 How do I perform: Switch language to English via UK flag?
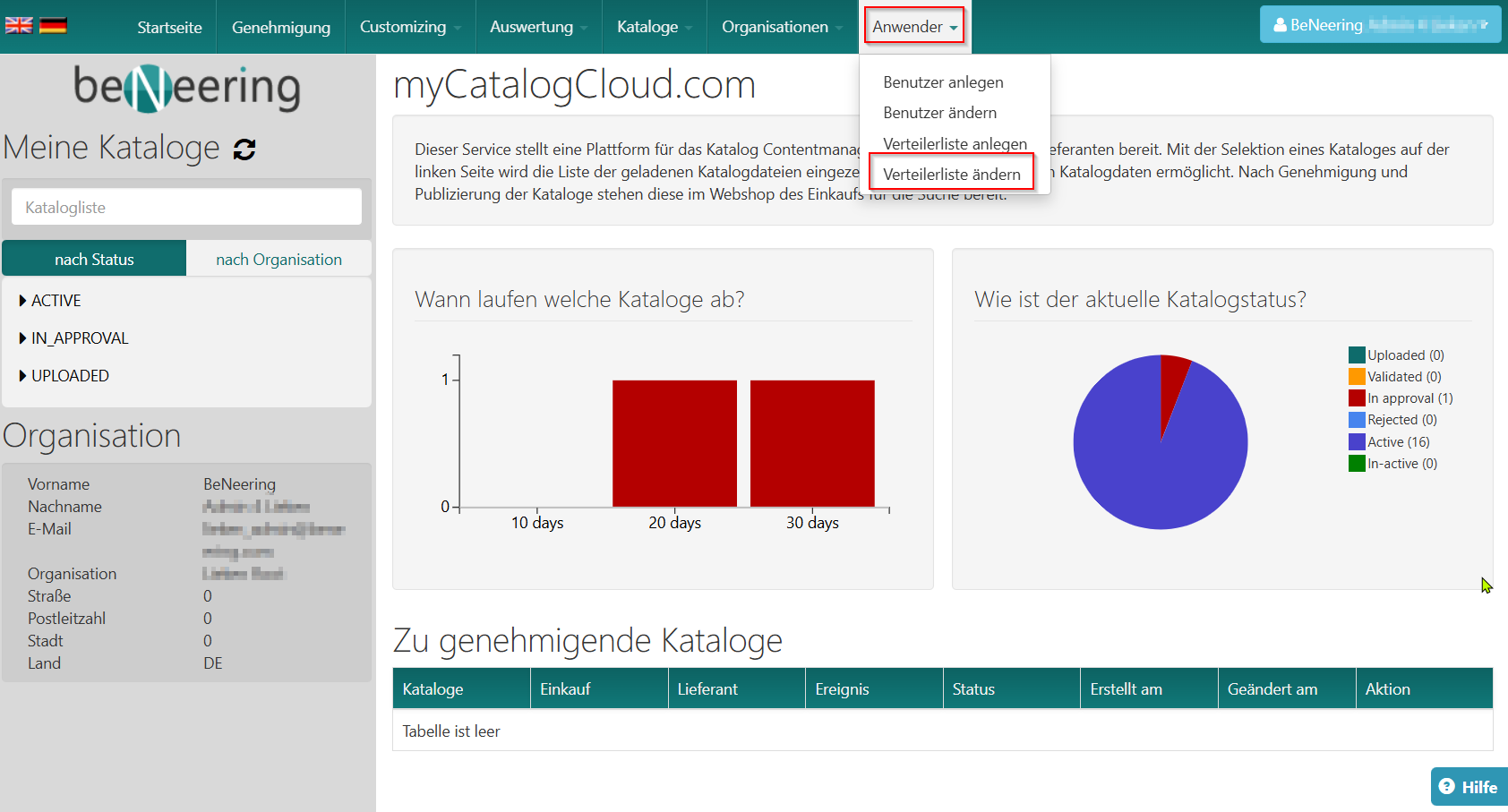[x=19, y=25]
